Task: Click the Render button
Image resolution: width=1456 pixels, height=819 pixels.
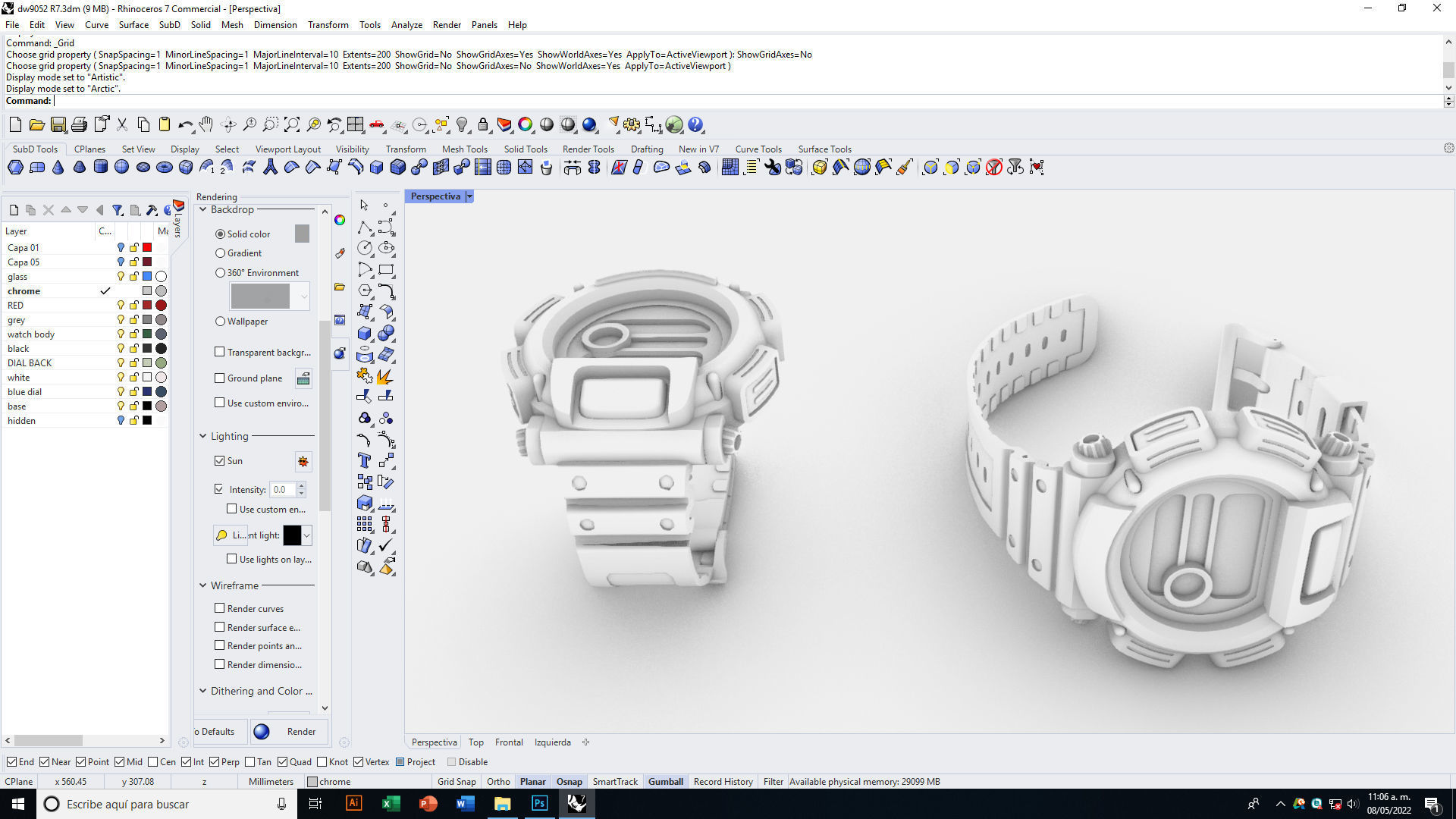Action: click(290, 732)
